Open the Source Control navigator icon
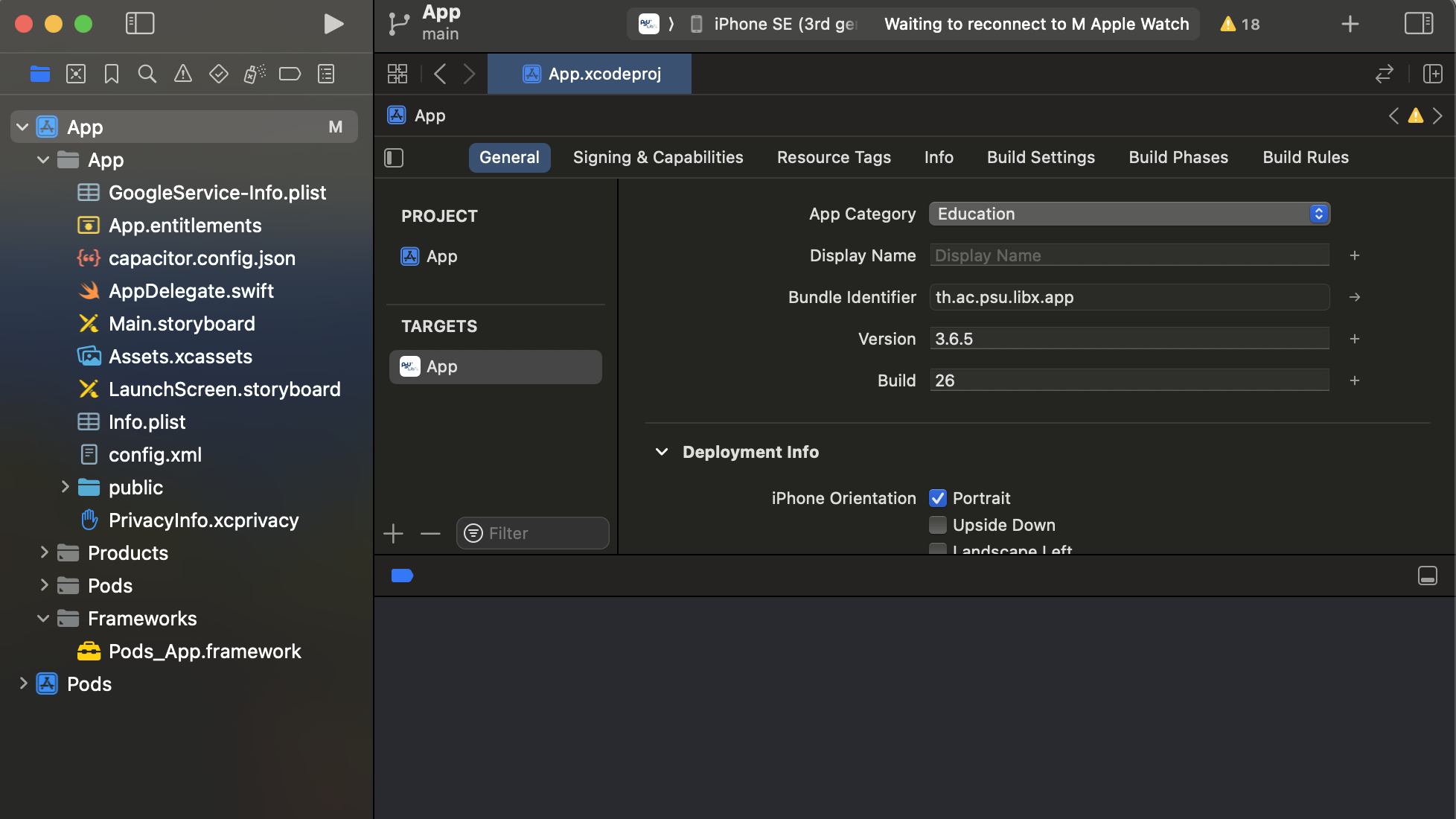The image size is (1456, 819). click(x=76, y=74)
